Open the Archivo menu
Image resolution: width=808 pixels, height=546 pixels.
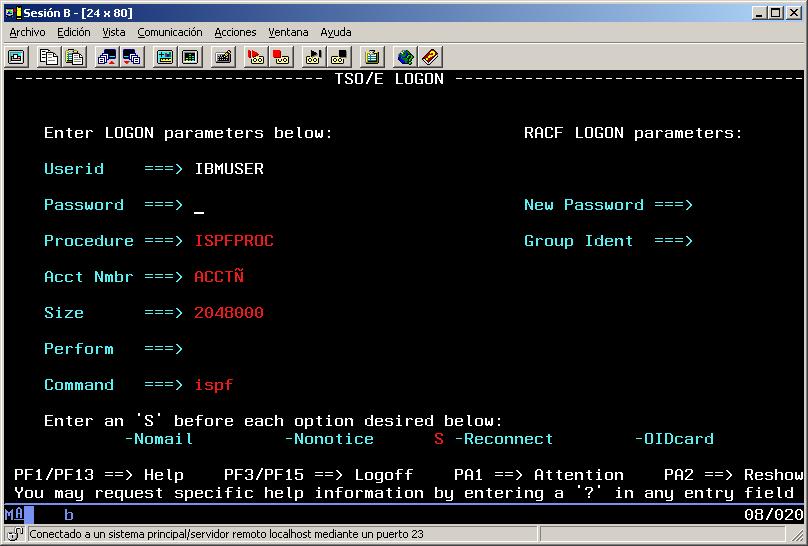pos(27,32)
